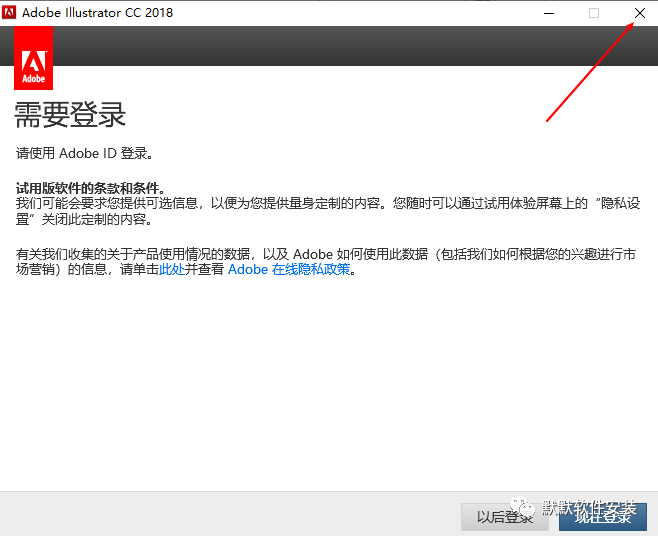This screenshot has width=658, height=536.
Task: Click the 需要登录 heading
Action: point(70,115)
